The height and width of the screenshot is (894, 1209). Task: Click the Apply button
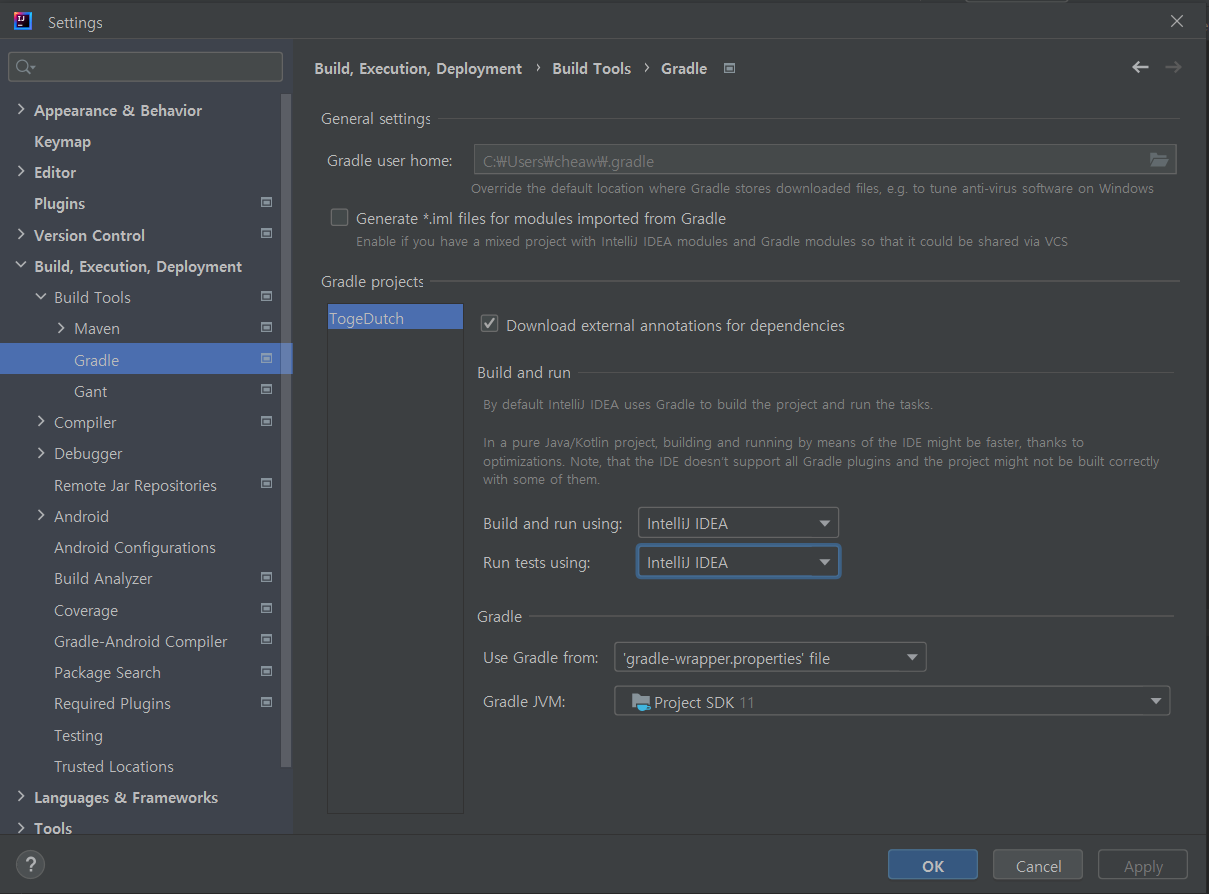[1143, 866]
